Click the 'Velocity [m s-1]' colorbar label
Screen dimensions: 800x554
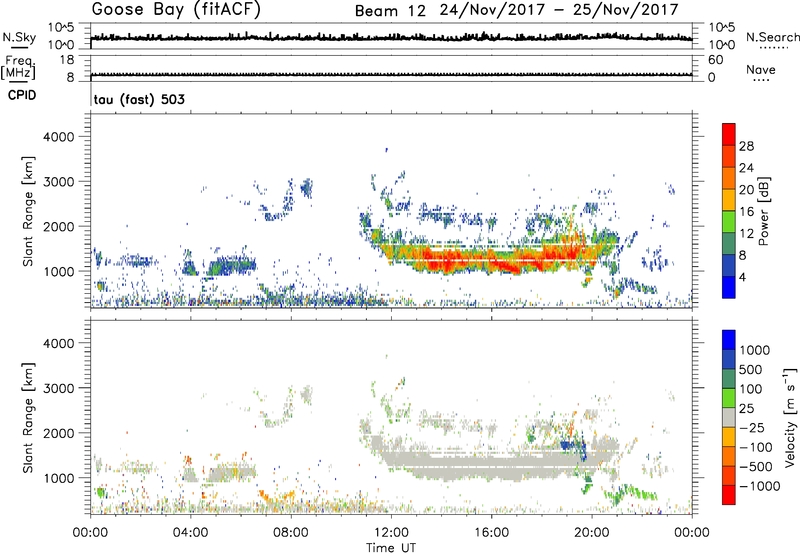[x=790, y=417]
